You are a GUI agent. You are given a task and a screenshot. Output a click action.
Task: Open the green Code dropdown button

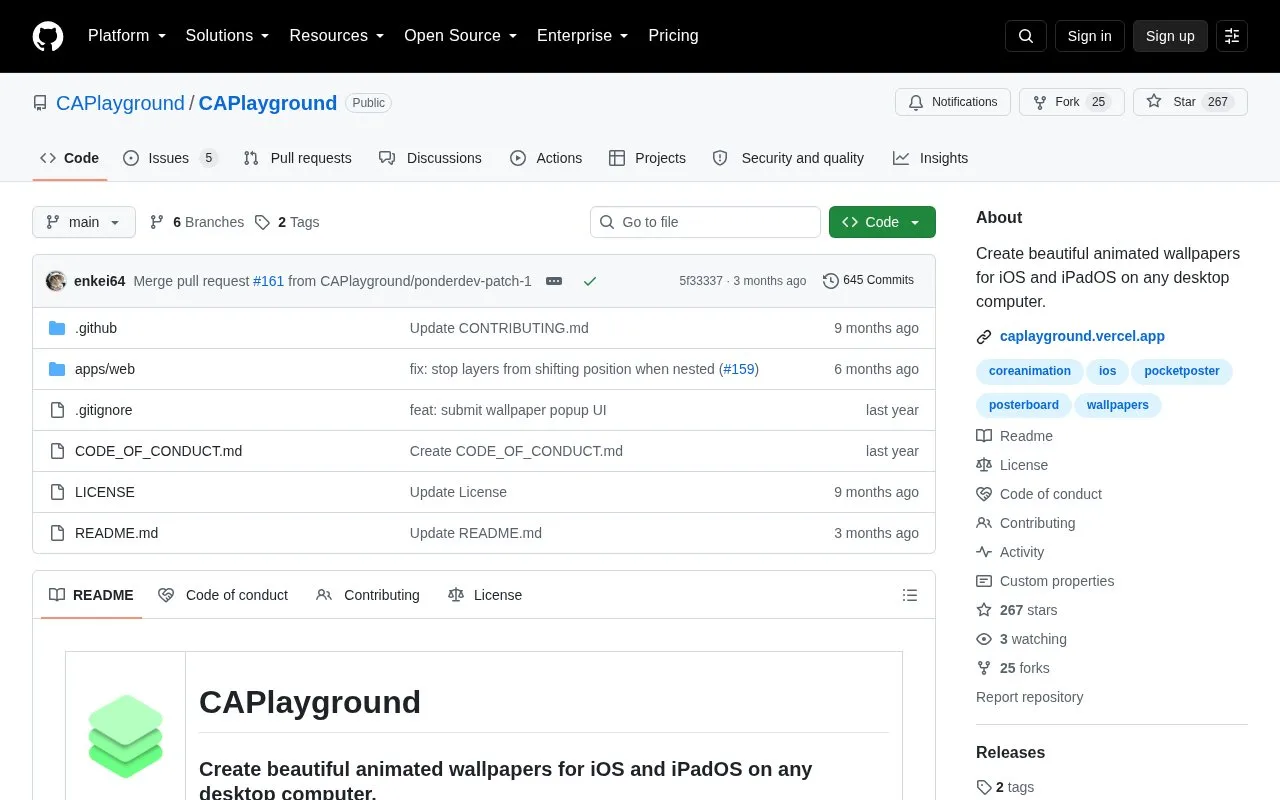tap(882, 222)
